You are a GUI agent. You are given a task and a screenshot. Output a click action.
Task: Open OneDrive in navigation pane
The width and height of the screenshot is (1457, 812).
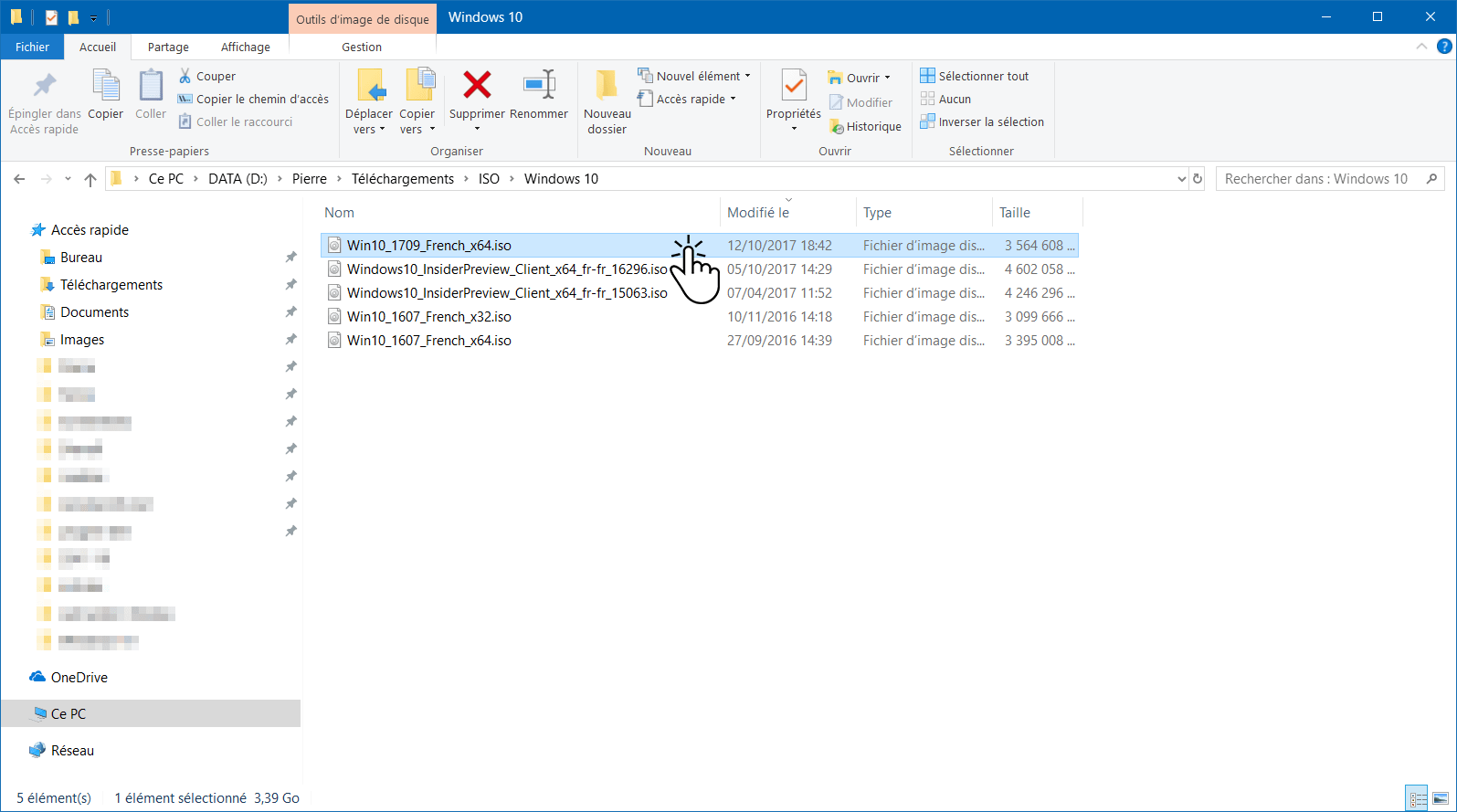[79, 678]
